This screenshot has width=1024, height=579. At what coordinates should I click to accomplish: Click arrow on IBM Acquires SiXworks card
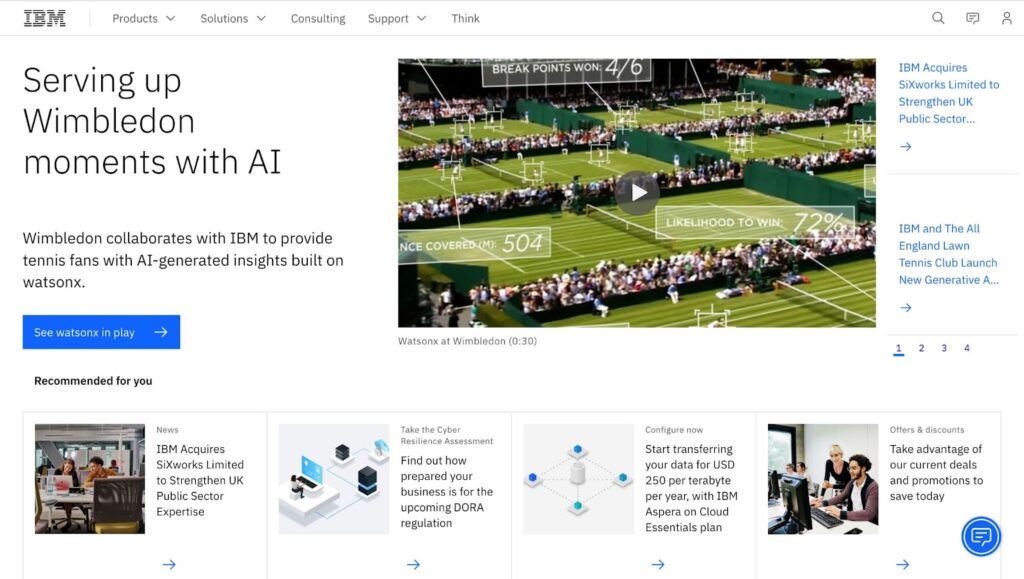pos(169,565)
